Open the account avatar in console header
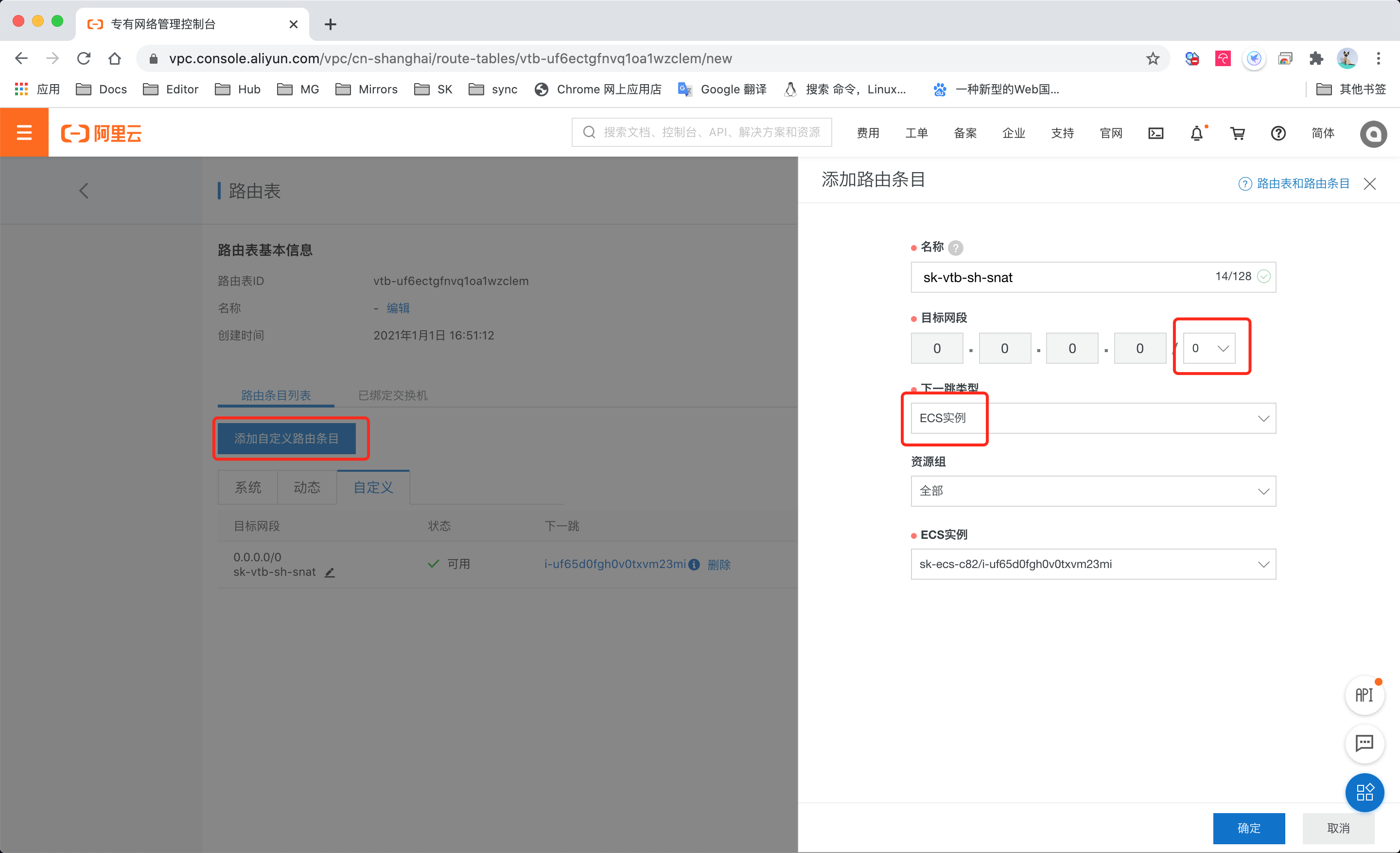This screenshot has width=1400, height=853. tap(1373, 134)
